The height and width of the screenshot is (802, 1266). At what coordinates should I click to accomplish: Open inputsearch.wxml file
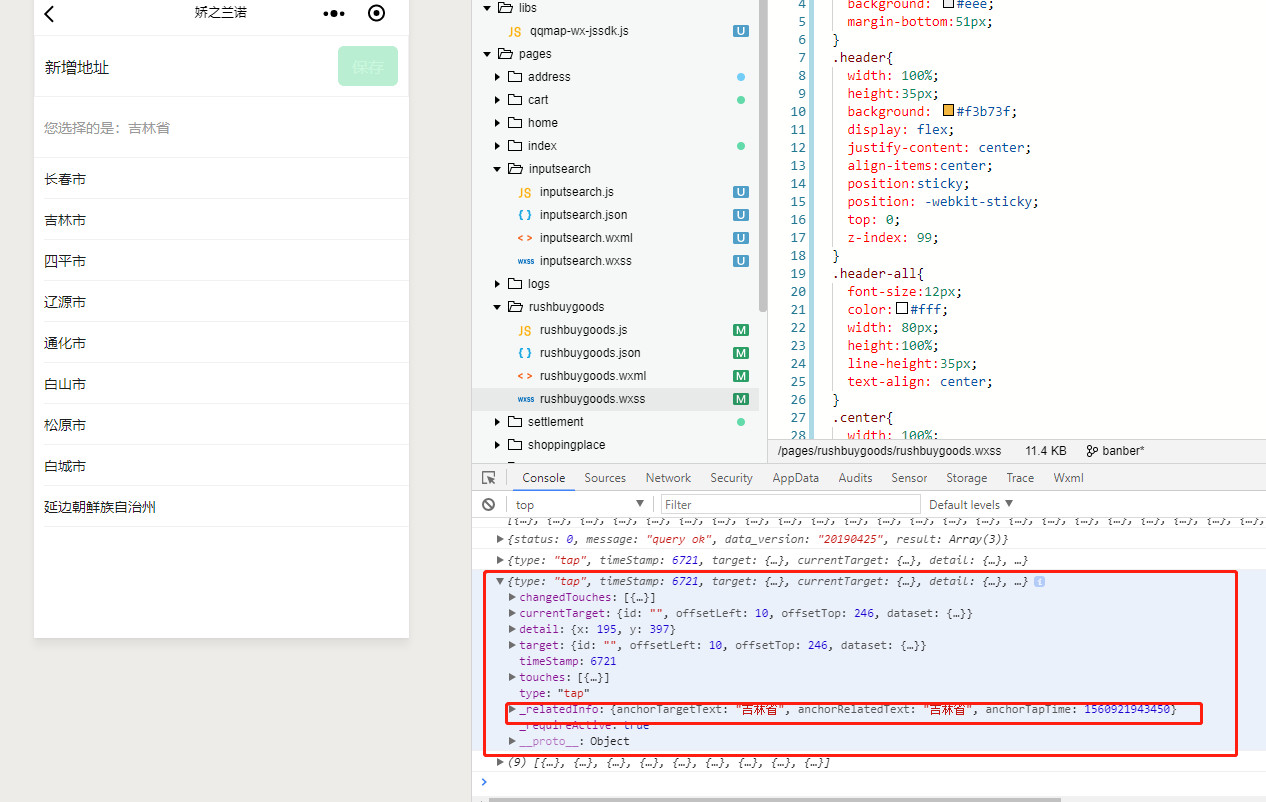(586, 238)
